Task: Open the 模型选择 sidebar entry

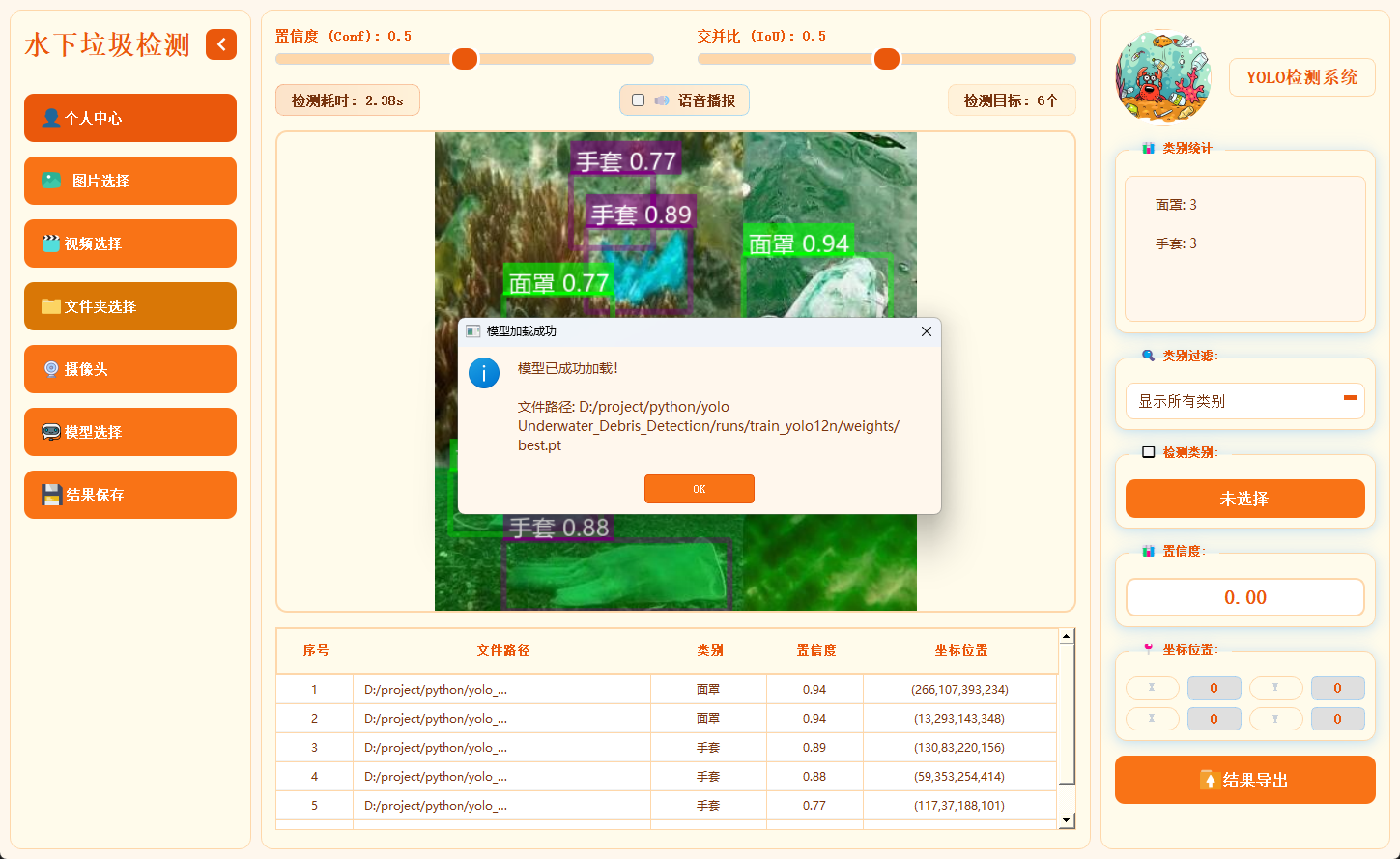Action: 130,432
